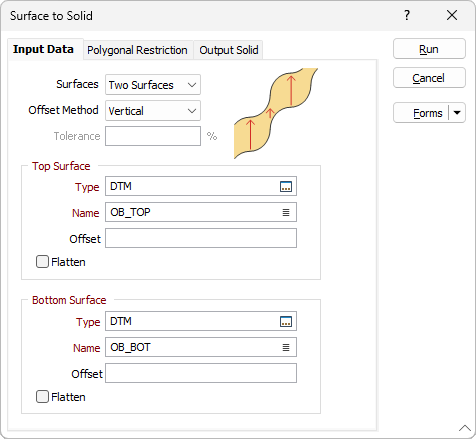Screen dimensions: 476x439
Task: Switch to the Output Solid tab
Action: pyautogui.click(x=229, y=50)
